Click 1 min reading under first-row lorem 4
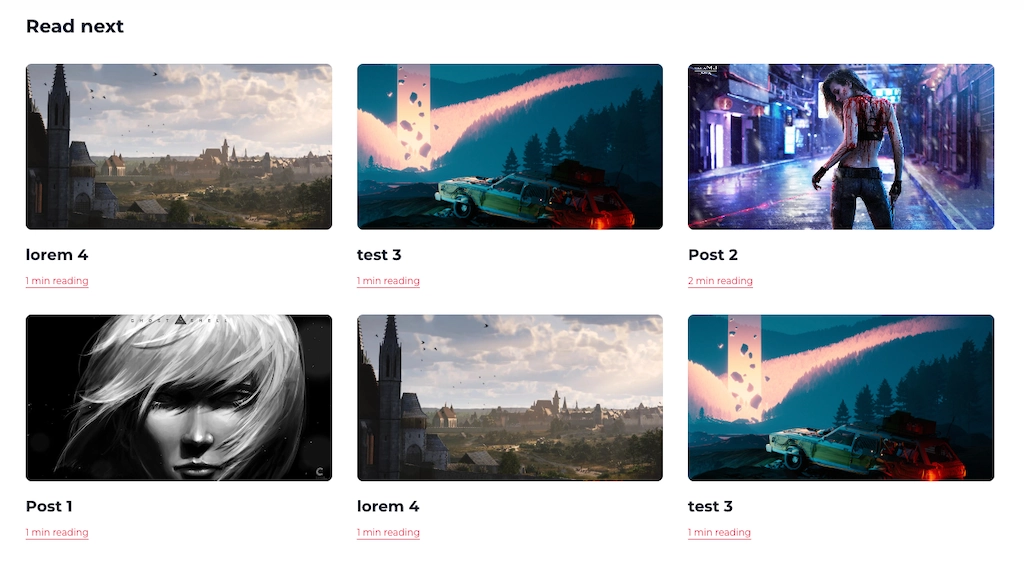The height and width of the screenshot is (566, 1024). pyautogui.click(x=57, y=281)
